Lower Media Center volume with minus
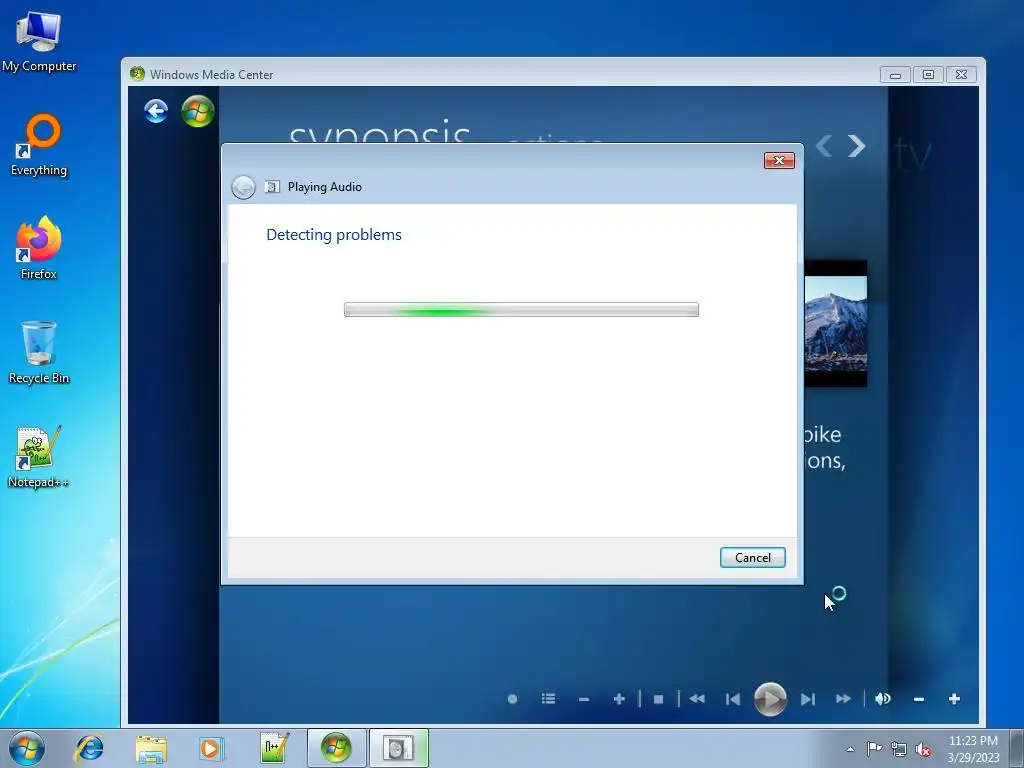The width and height of the screenshot is (1024, 768). pos(919,699)
